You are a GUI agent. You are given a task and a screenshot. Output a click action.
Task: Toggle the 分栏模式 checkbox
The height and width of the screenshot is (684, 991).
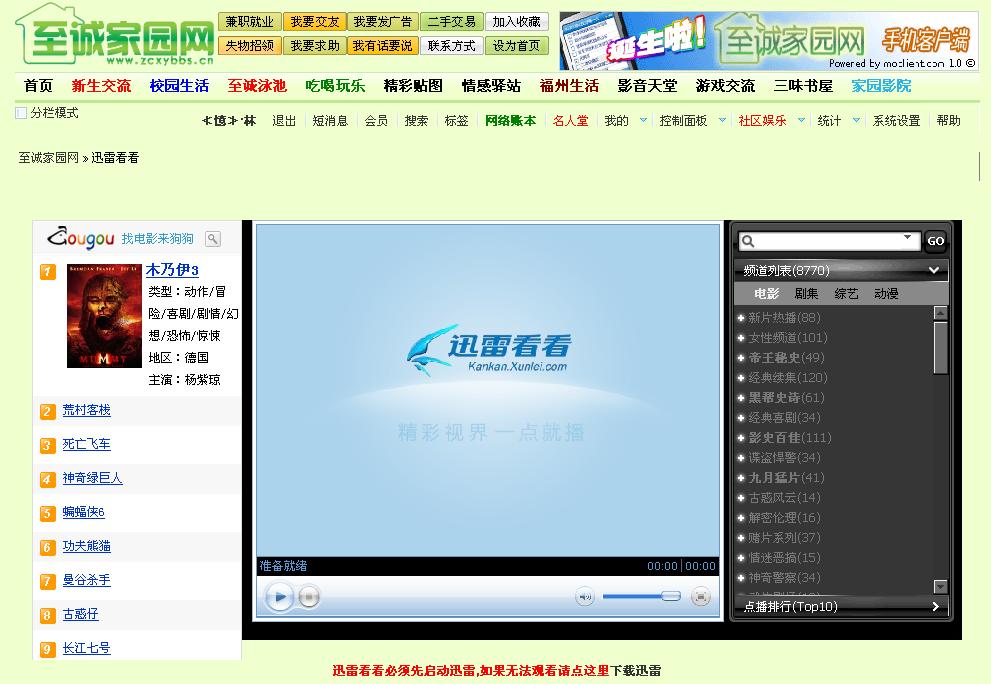(21, 113)
